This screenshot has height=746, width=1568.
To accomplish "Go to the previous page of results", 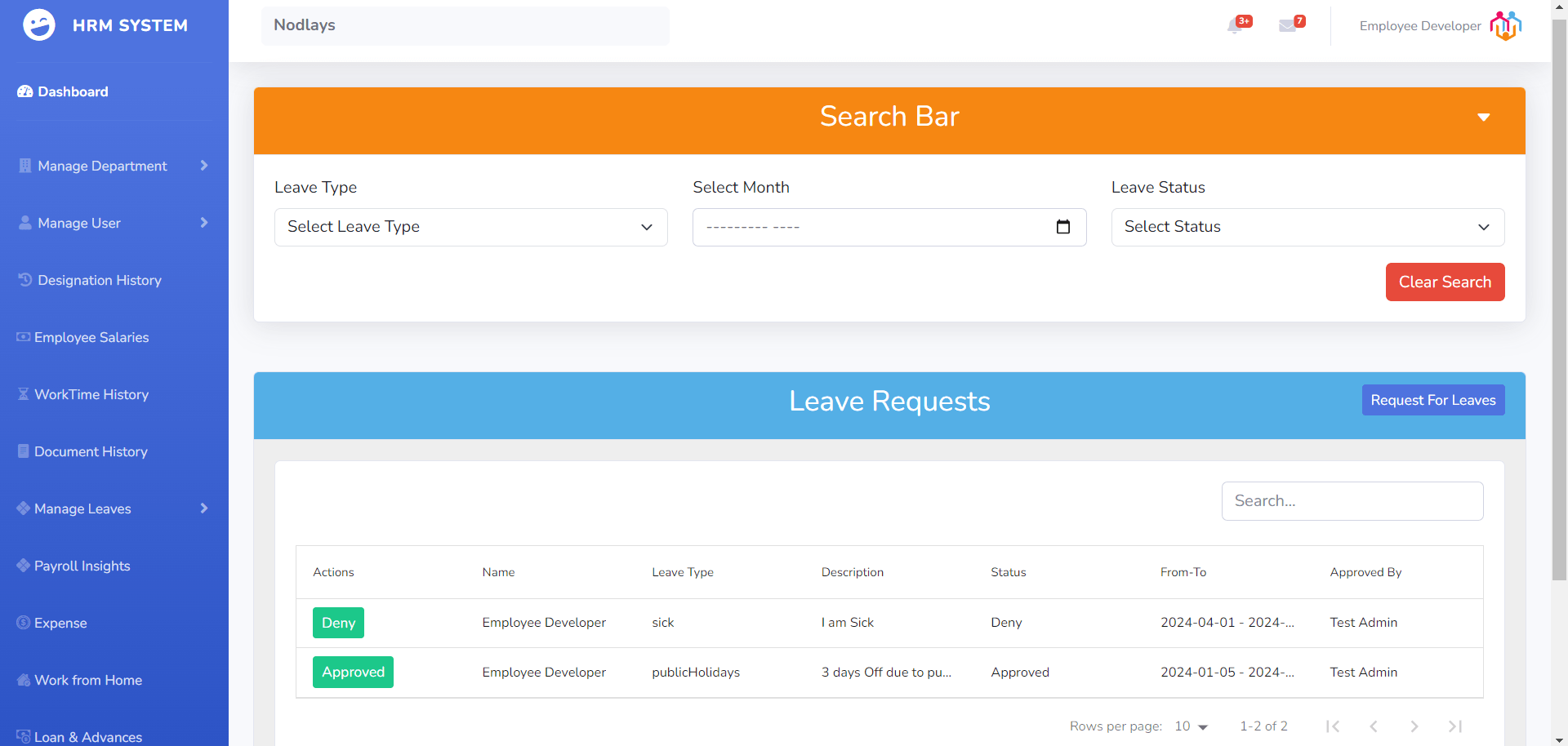I will point(1374,726).
